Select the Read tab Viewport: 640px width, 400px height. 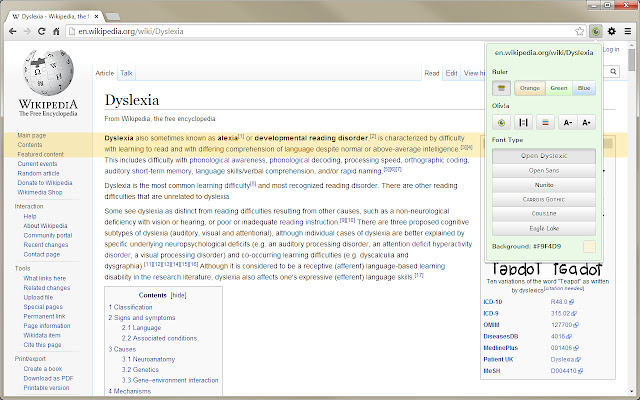pyautogui.click(x=431, y=73)
